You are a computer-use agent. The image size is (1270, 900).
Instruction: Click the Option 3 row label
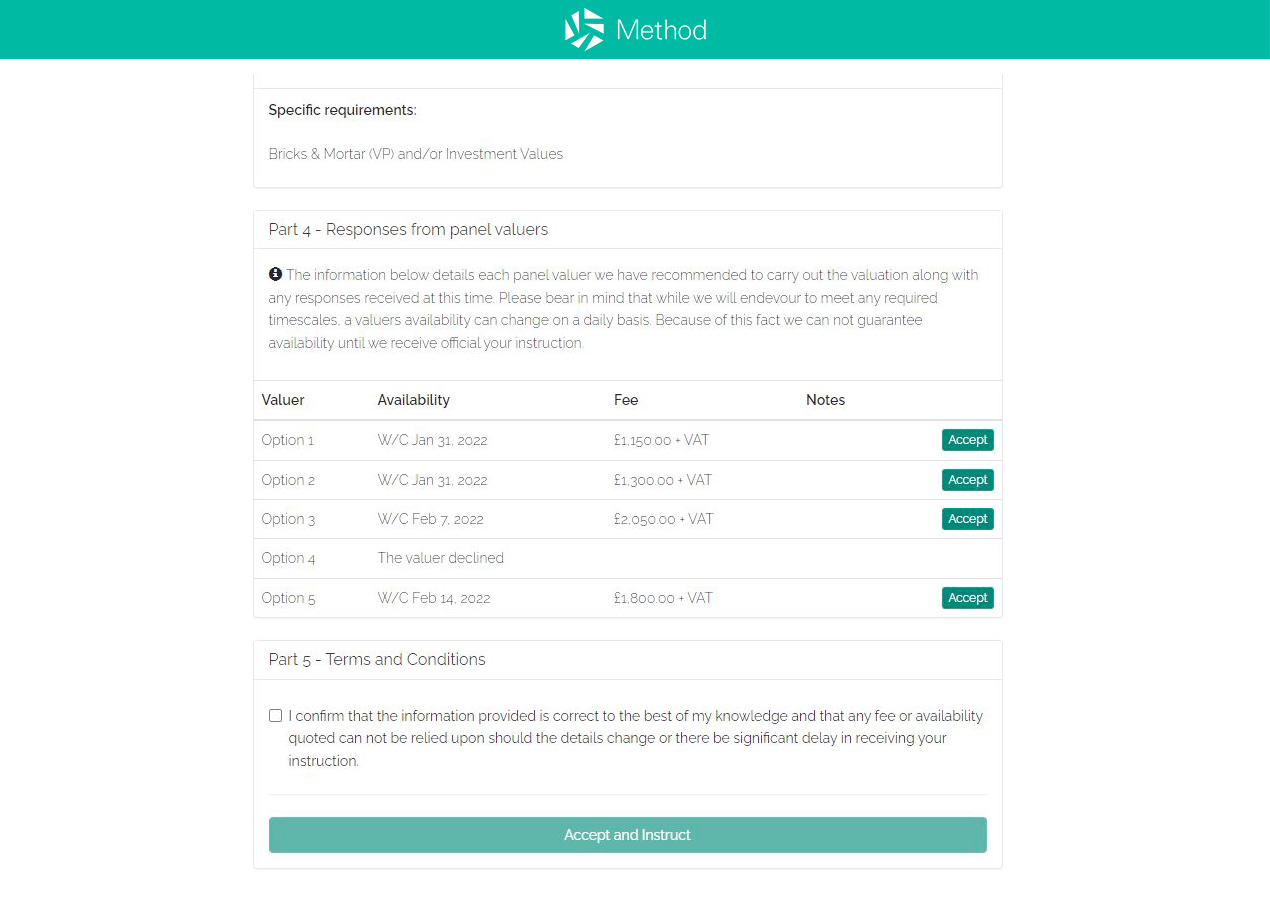coord(288,519)
